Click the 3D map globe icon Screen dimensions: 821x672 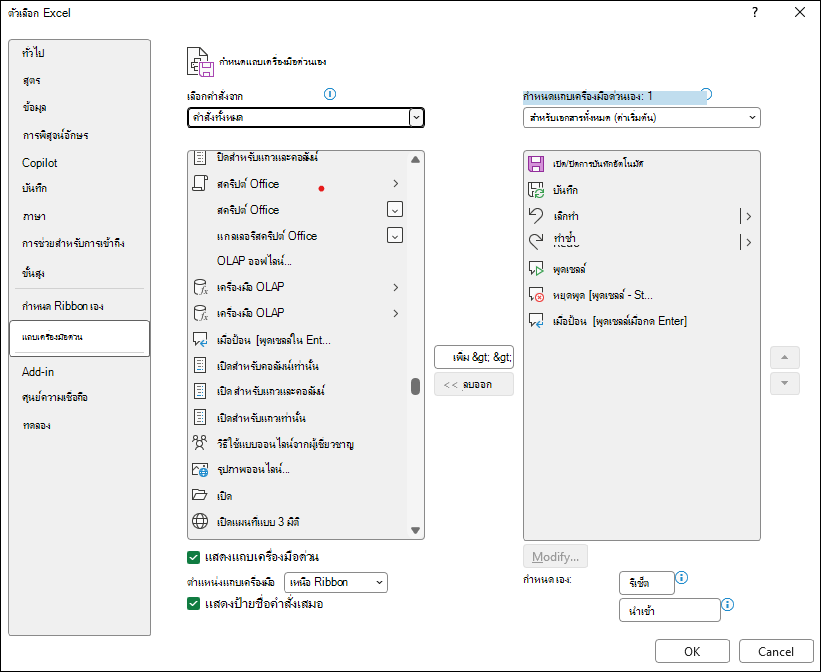(200, 521)
